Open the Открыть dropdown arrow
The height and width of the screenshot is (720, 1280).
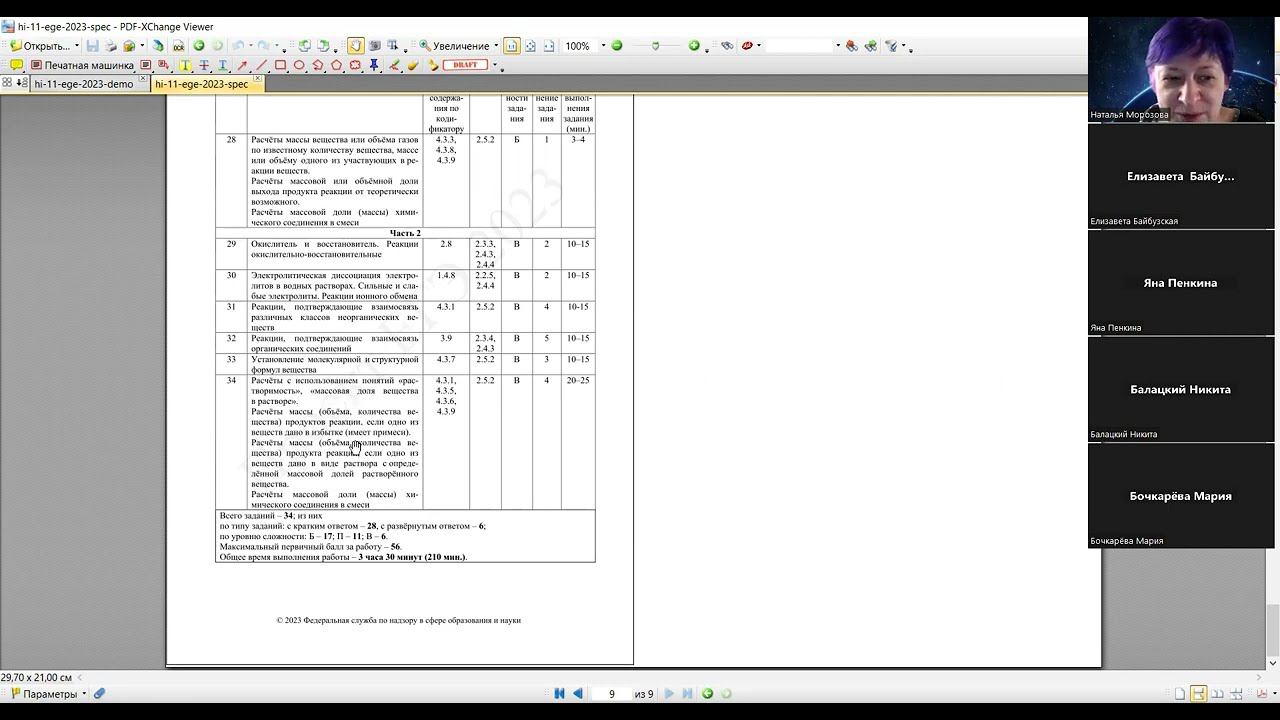coord(77,46)
